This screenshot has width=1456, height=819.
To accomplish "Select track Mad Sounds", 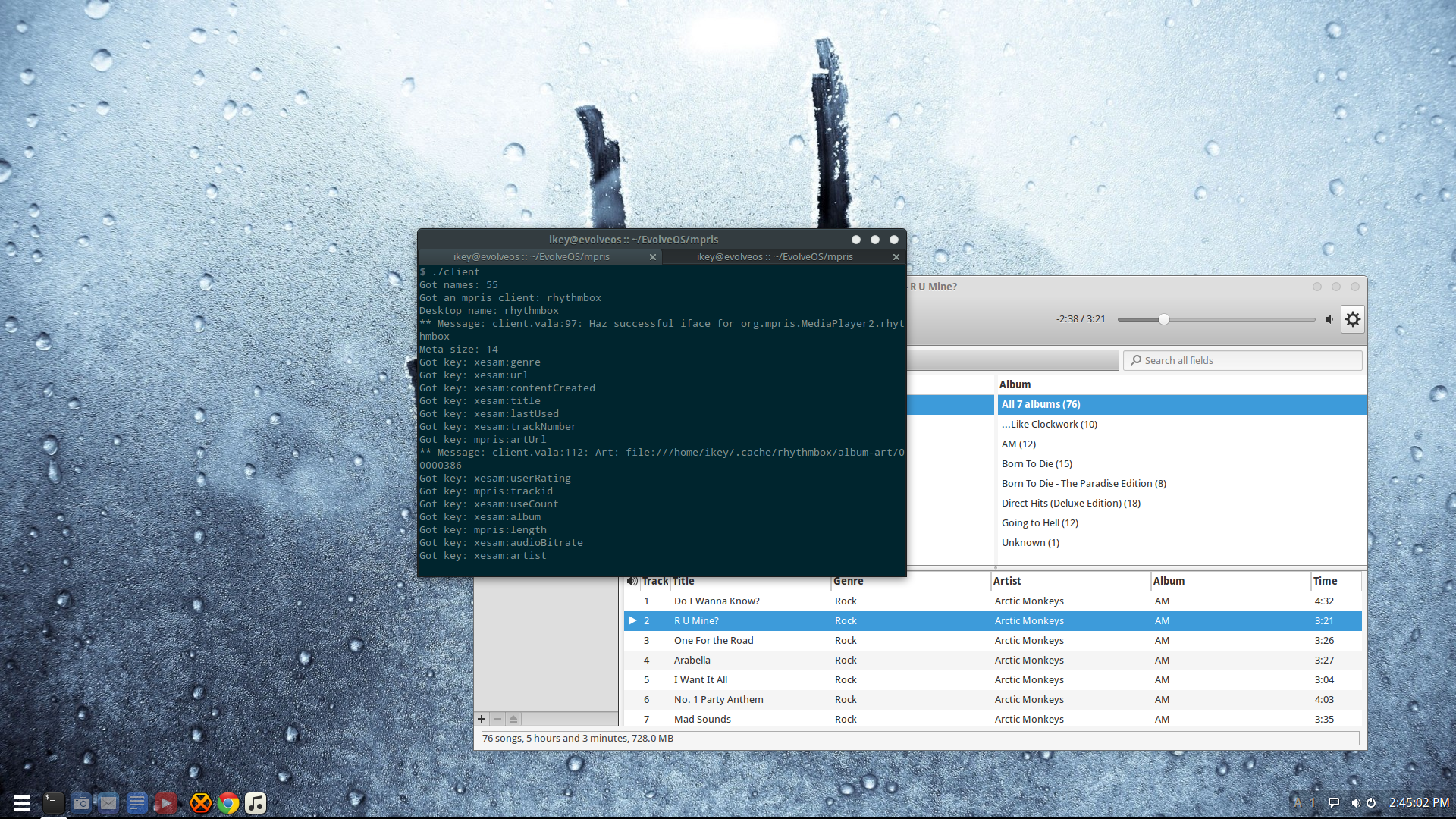I will pos(993,719).
